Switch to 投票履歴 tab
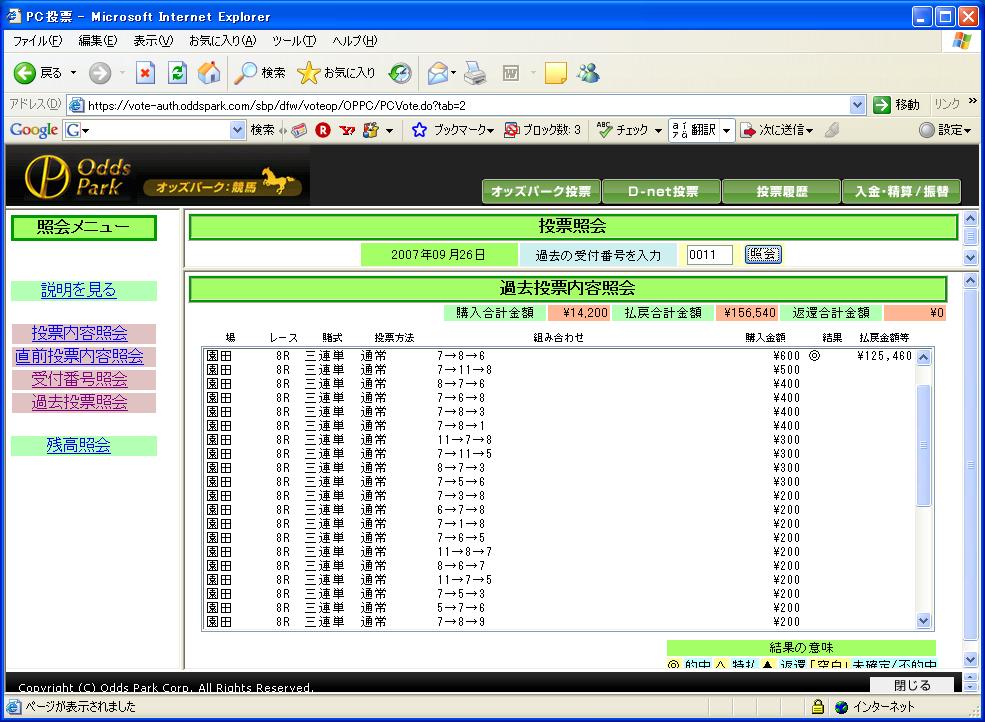Screen dimensions: 985x722 (x=781, y=191)
